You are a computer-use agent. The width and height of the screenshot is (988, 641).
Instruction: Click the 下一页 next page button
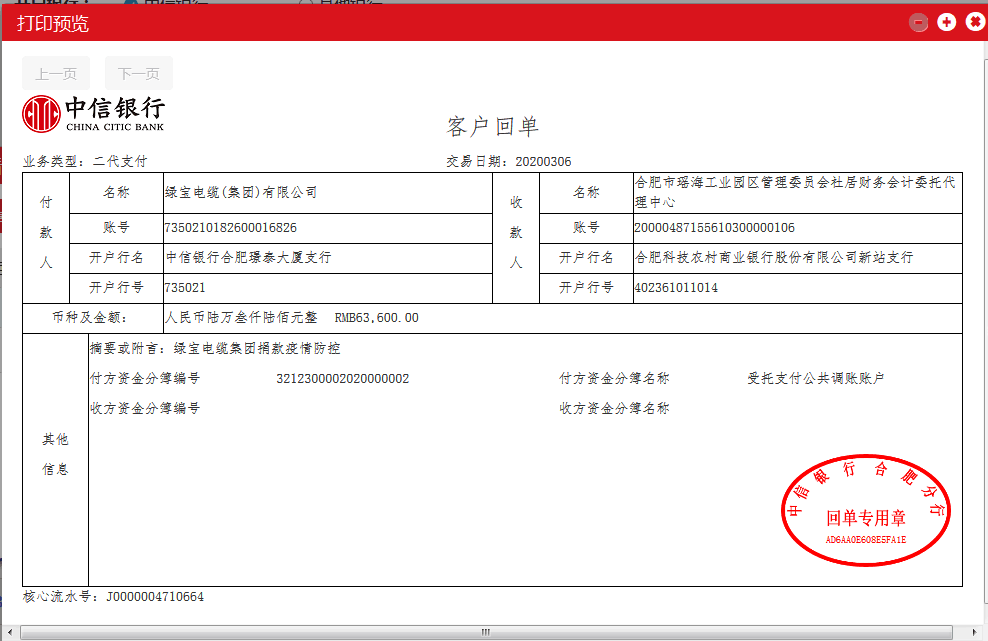pyautogui.click(x=139, y=74)
